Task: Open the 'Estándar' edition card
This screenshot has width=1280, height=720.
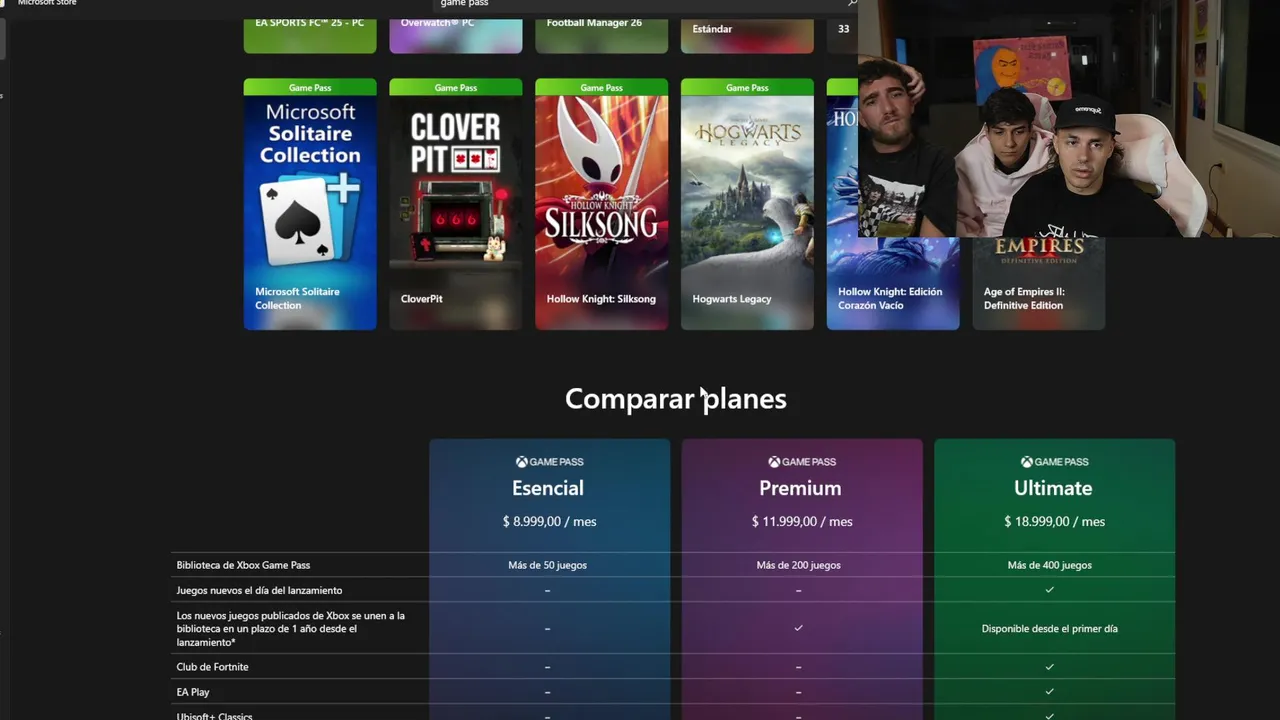Action: (747, 35)
